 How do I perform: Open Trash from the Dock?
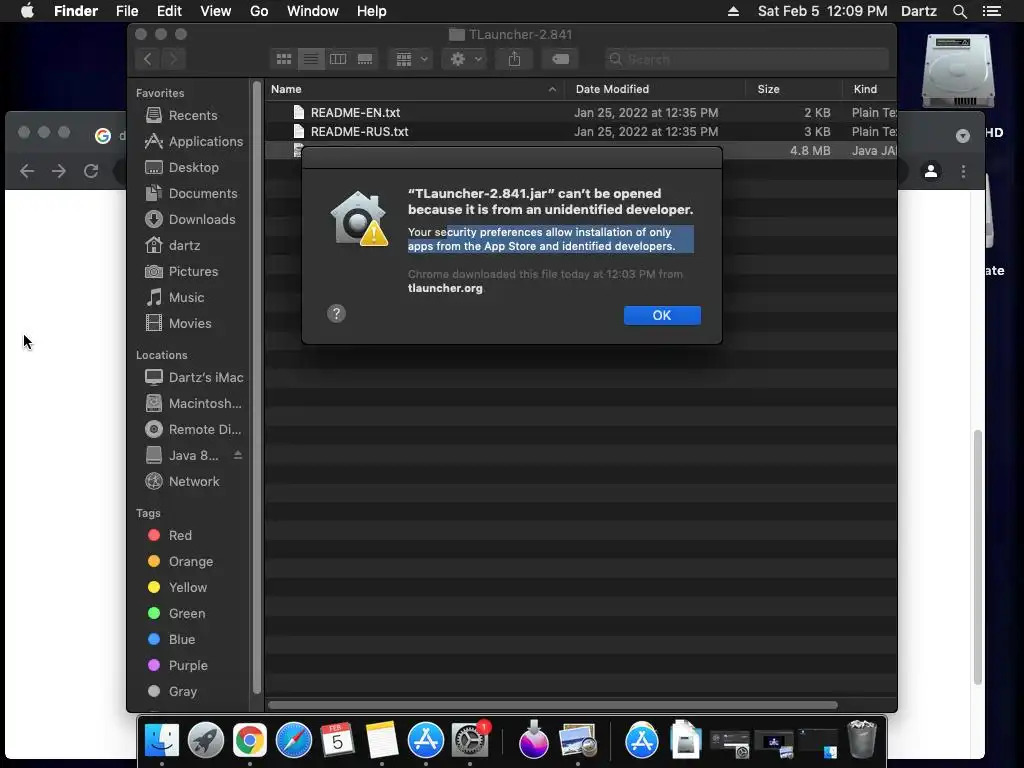coord(861,739)
